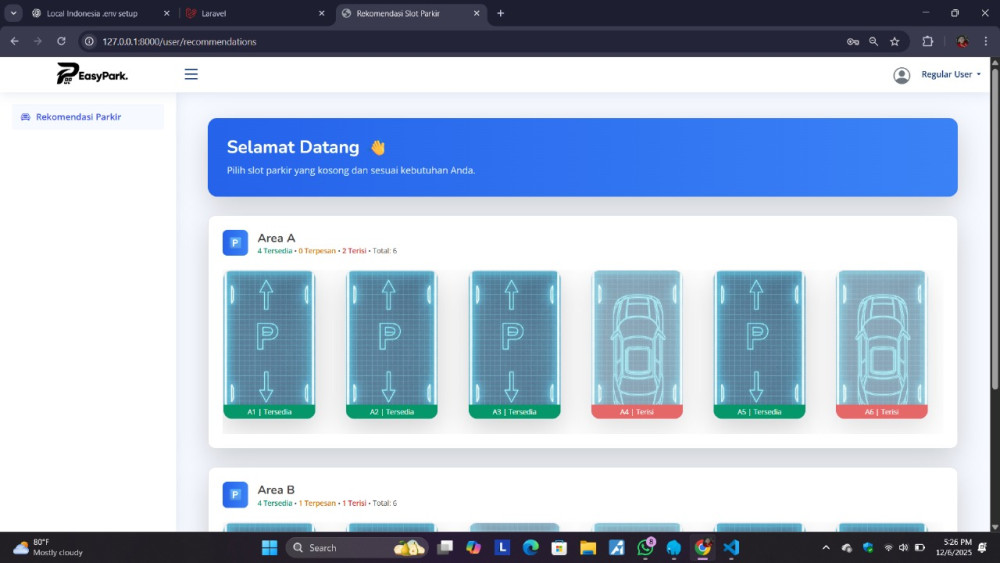Click occupied slot A6 Terisi
This screenshot has height=563, width=1000.
(881, 343)
